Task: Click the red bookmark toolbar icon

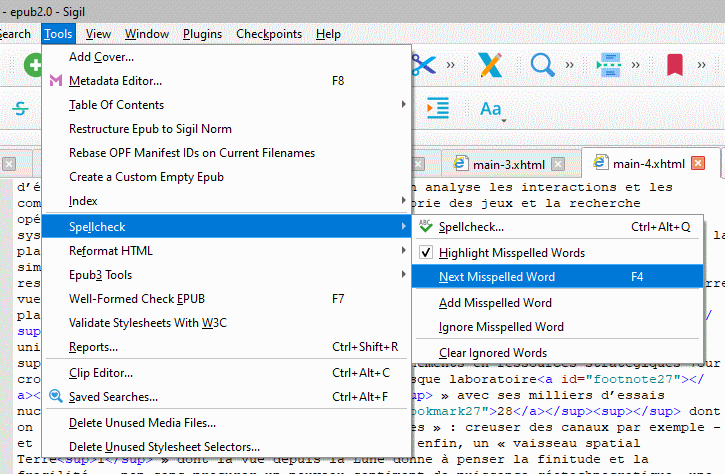Action: point(675,65)
